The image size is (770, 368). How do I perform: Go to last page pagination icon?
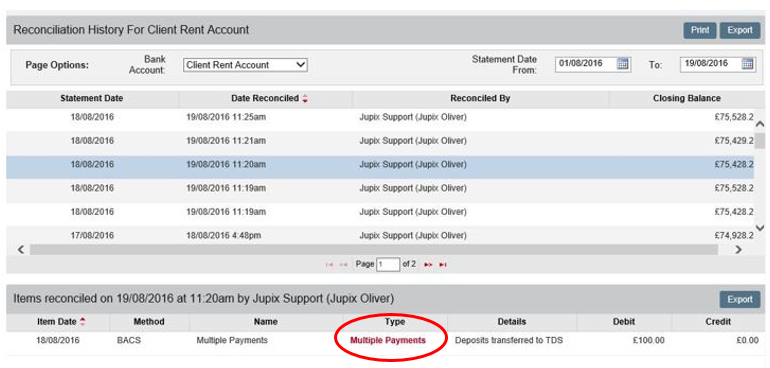pos(442,264)
